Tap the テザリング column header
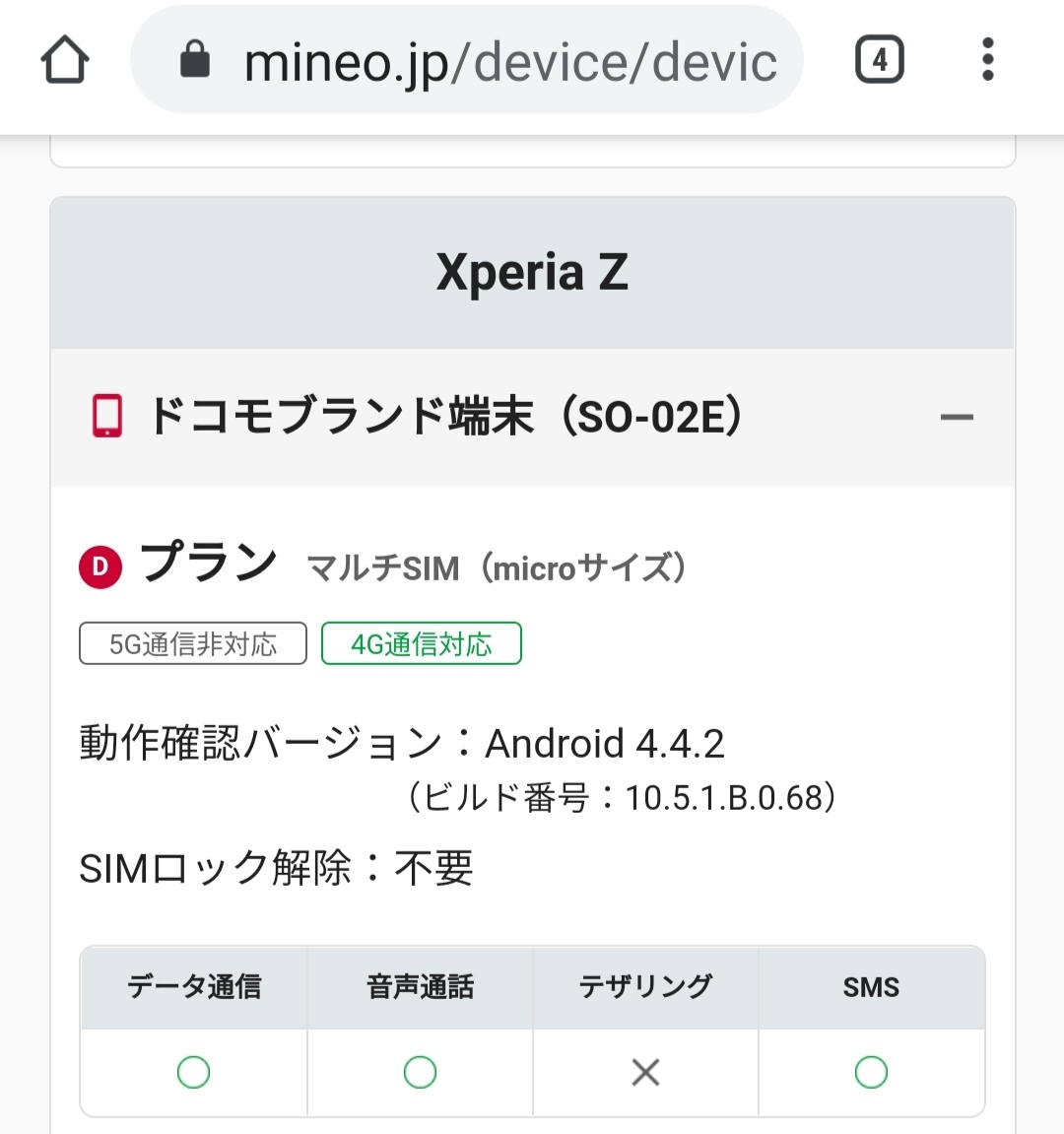1064x1134 pixels. tap(645, 986)
